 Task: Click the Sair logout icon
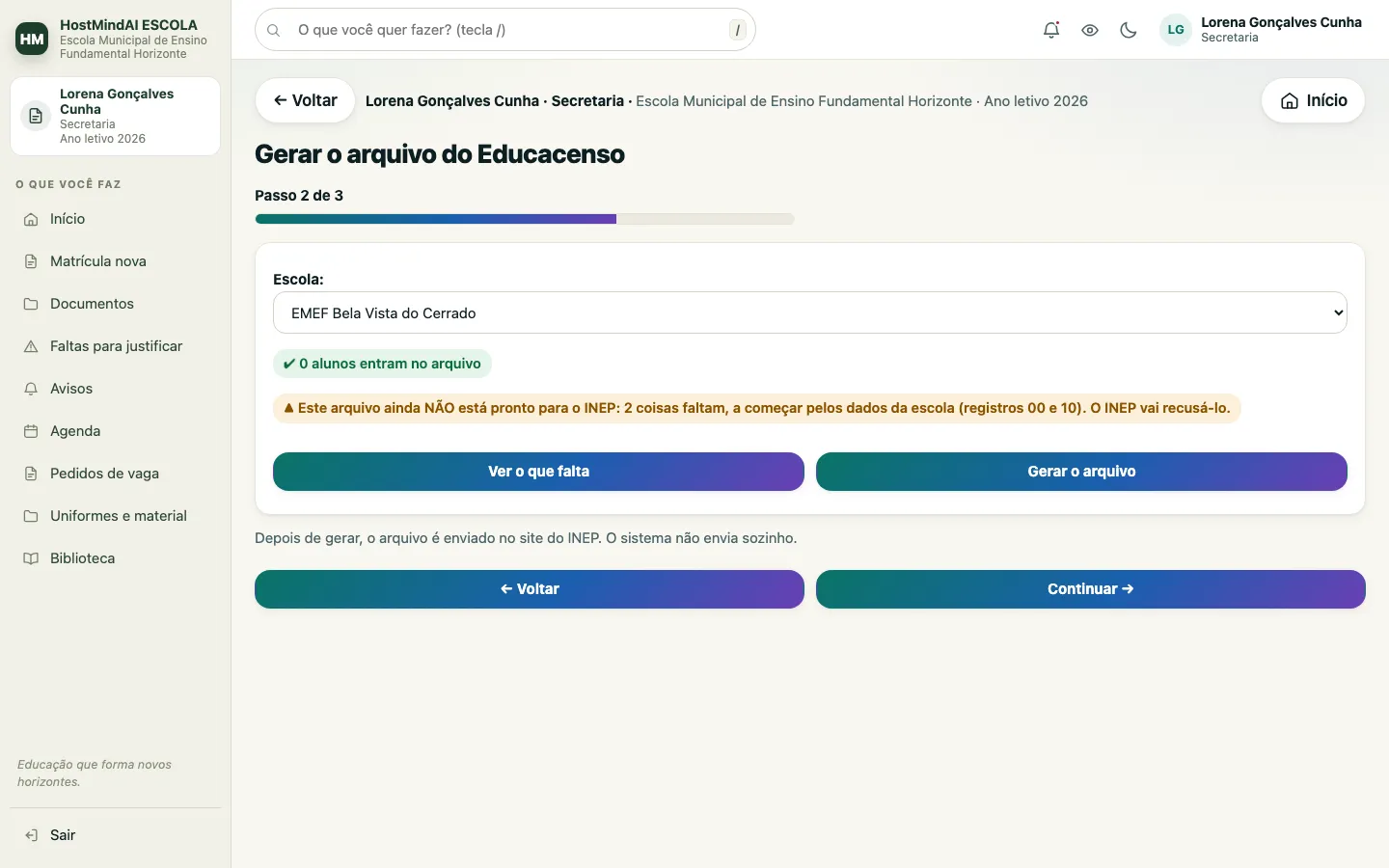click(x=31, y=835)
